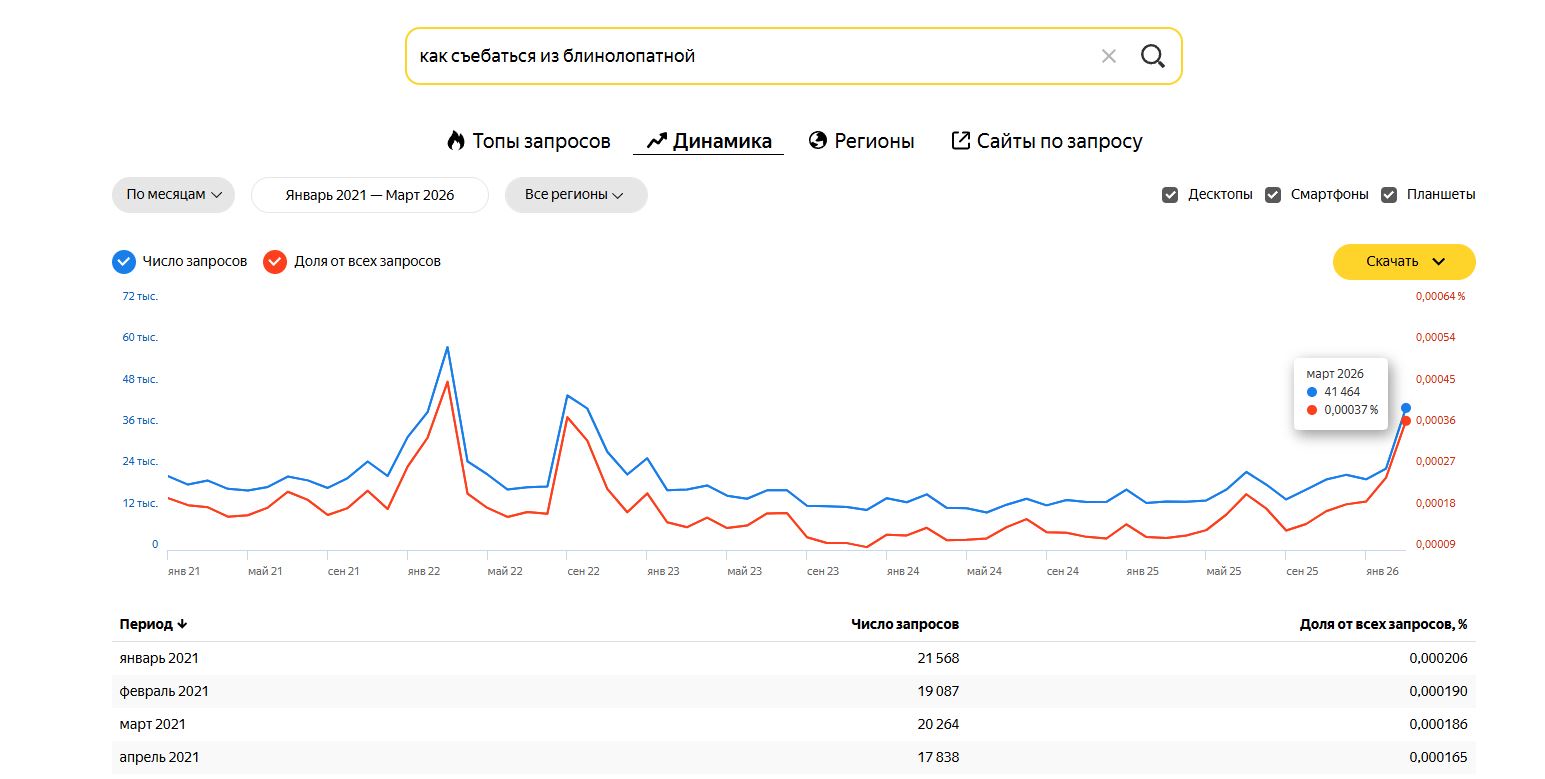The width and height of the screenshot is (1545, 779).
Task: Click inside the search query field
Action: pyautogui.click(x=750, y=56)
